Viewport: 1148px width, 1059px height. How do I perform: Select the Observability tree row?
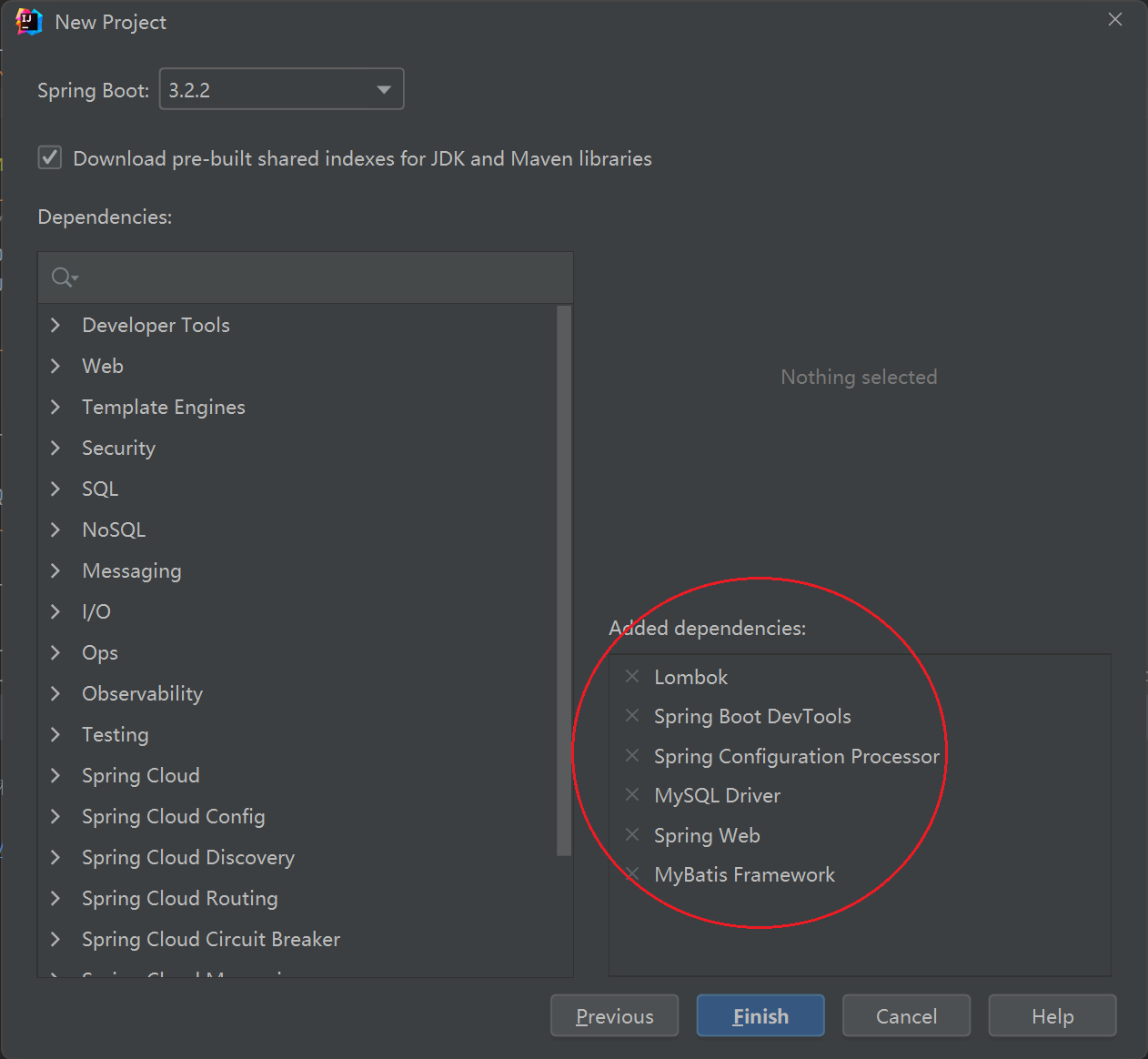(297, 693)
